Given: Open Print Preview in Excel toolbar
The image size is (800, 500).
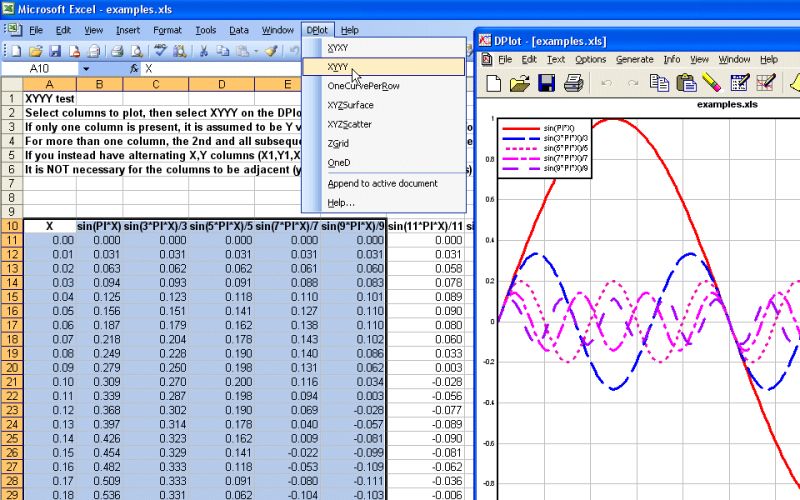Looking at the screenshot, I should tap(136, 51).
